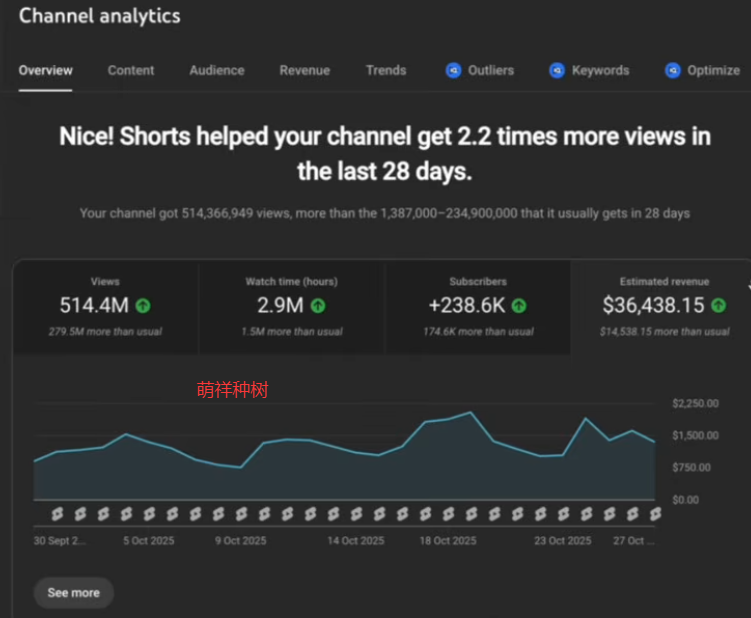Click the 'Your channel got 514,366,949 views' sentence
The image size is (751, 618).
[x=385, y=213]
